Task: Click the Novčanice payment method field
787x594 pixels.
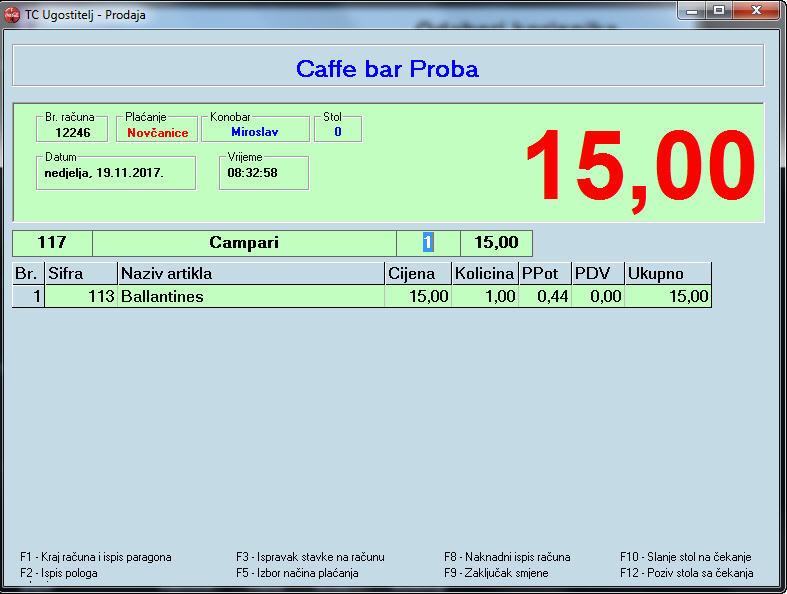Action: pyautogui.click(x=157, y=132)
